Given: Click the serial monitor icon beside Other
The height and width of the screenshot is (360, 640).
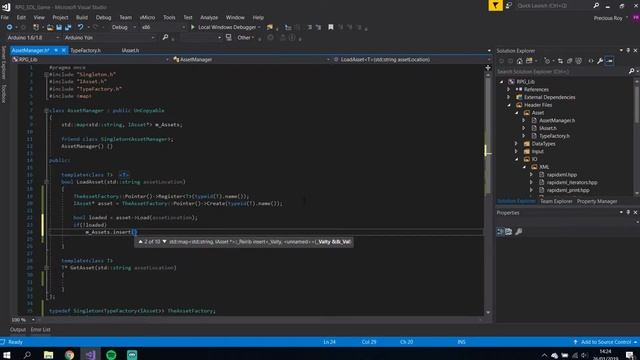Looking at the screenshot, I should tap(229, 38).
